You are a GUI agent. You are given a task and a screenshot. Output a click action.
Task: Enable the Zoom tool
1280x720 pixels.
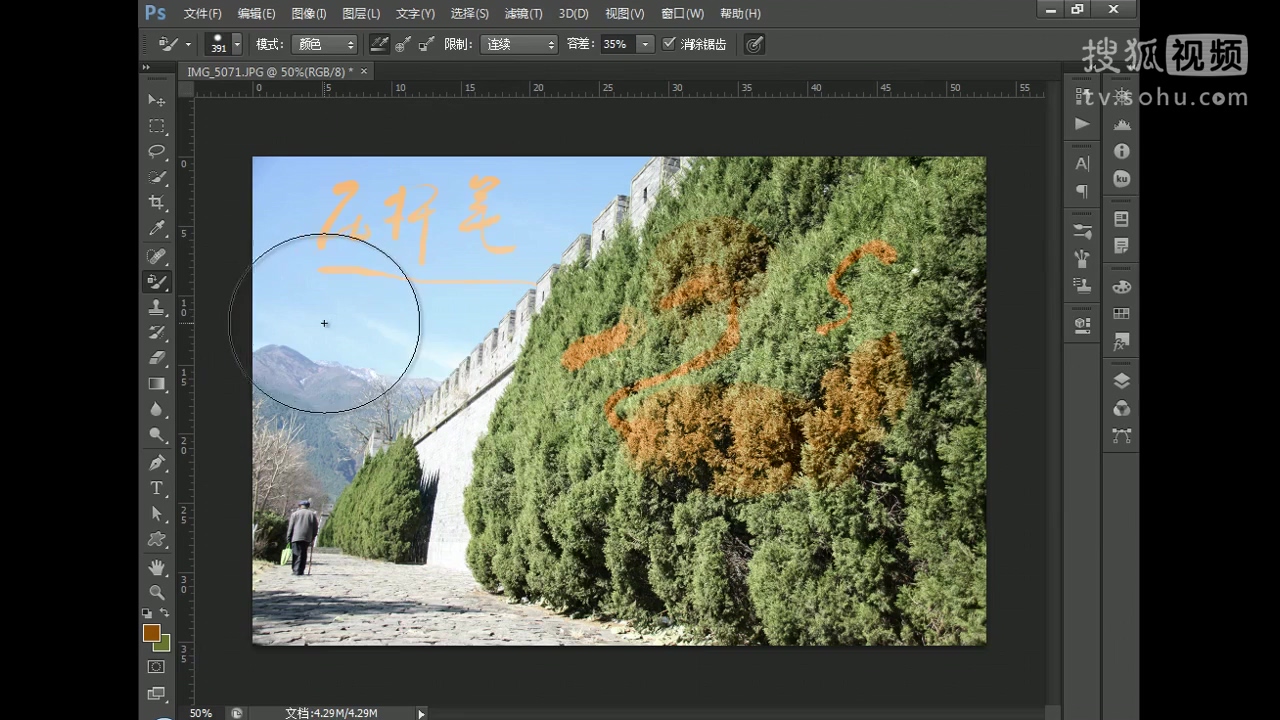[157, 591]
